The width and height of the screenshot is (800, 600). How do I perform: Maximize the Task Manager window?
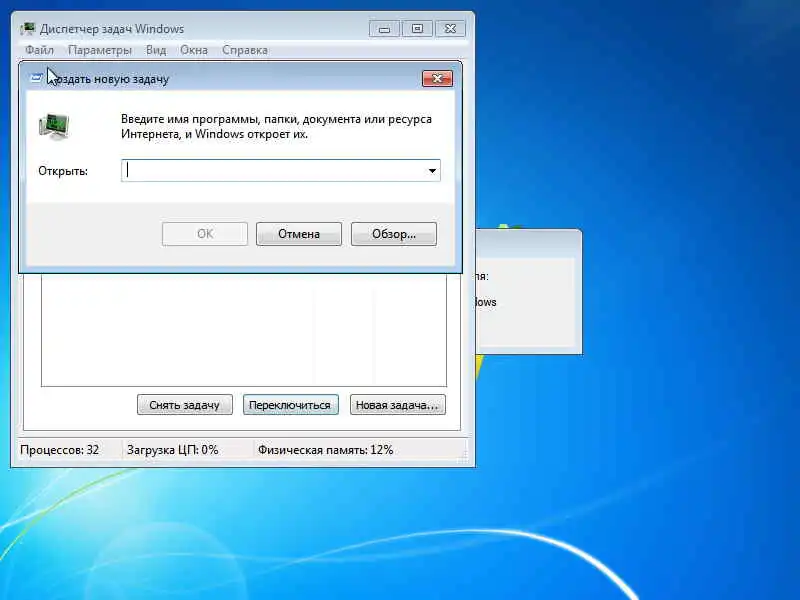pyautogui.click(x=417, y=29)
